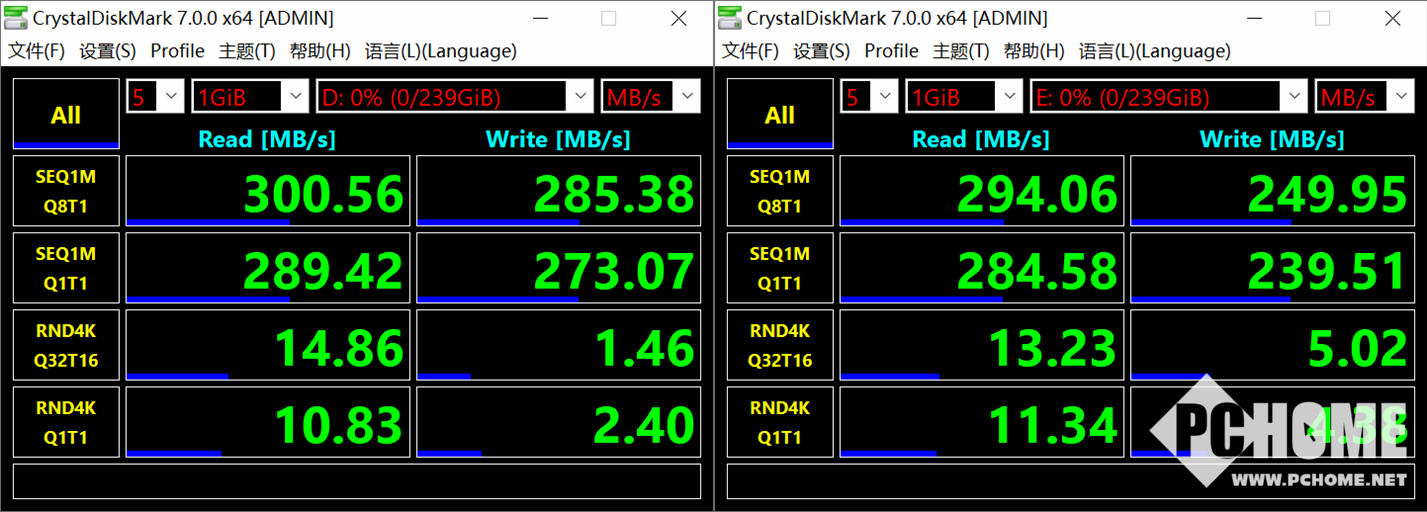Click the 249.95 write result
This screenshot has height=512, width=1427.
pos(1273,190)
